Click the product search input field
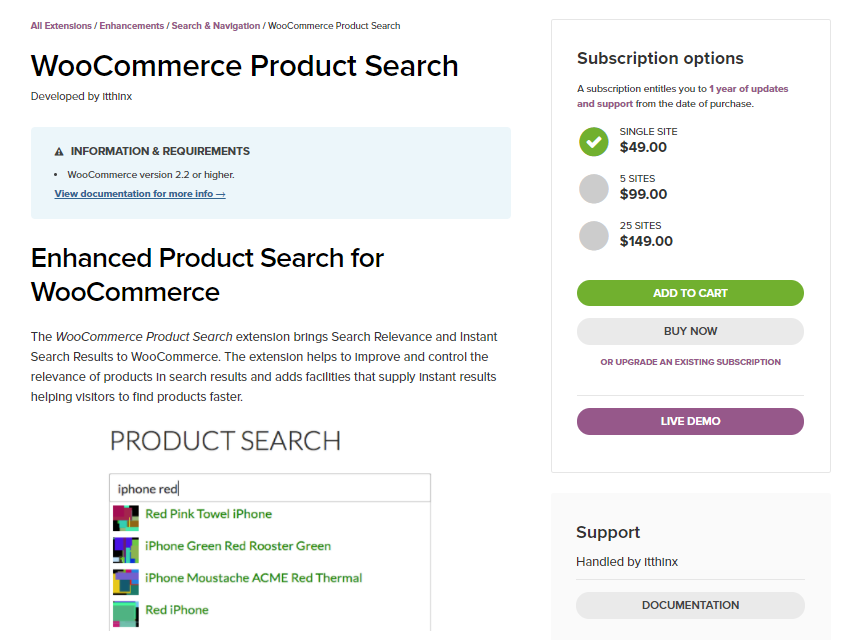The height and width of the screenshot is (640, 866). point(270,488)
